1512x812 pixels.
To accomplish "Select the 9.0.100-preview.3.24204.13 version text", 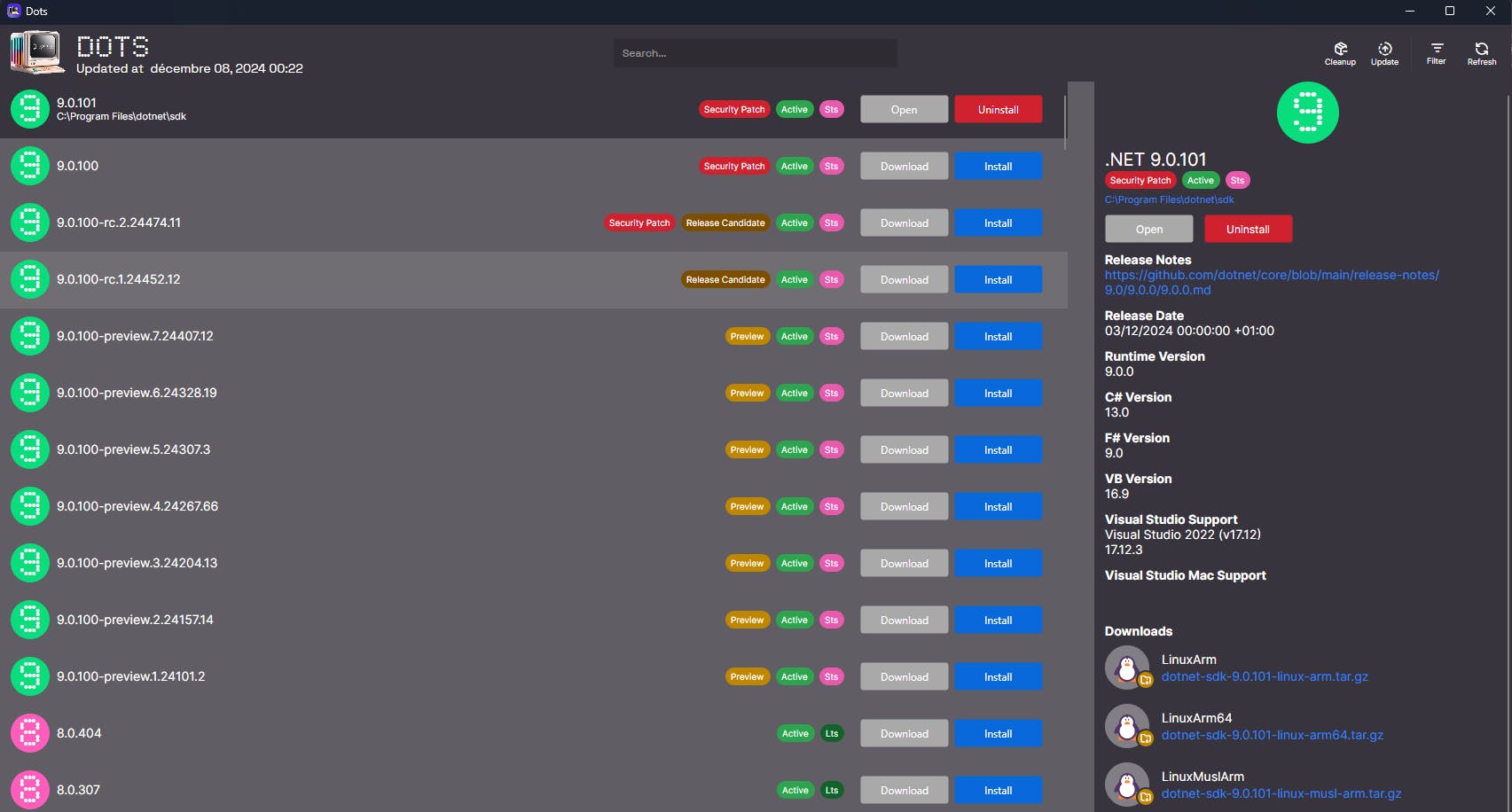I will 137,563.
